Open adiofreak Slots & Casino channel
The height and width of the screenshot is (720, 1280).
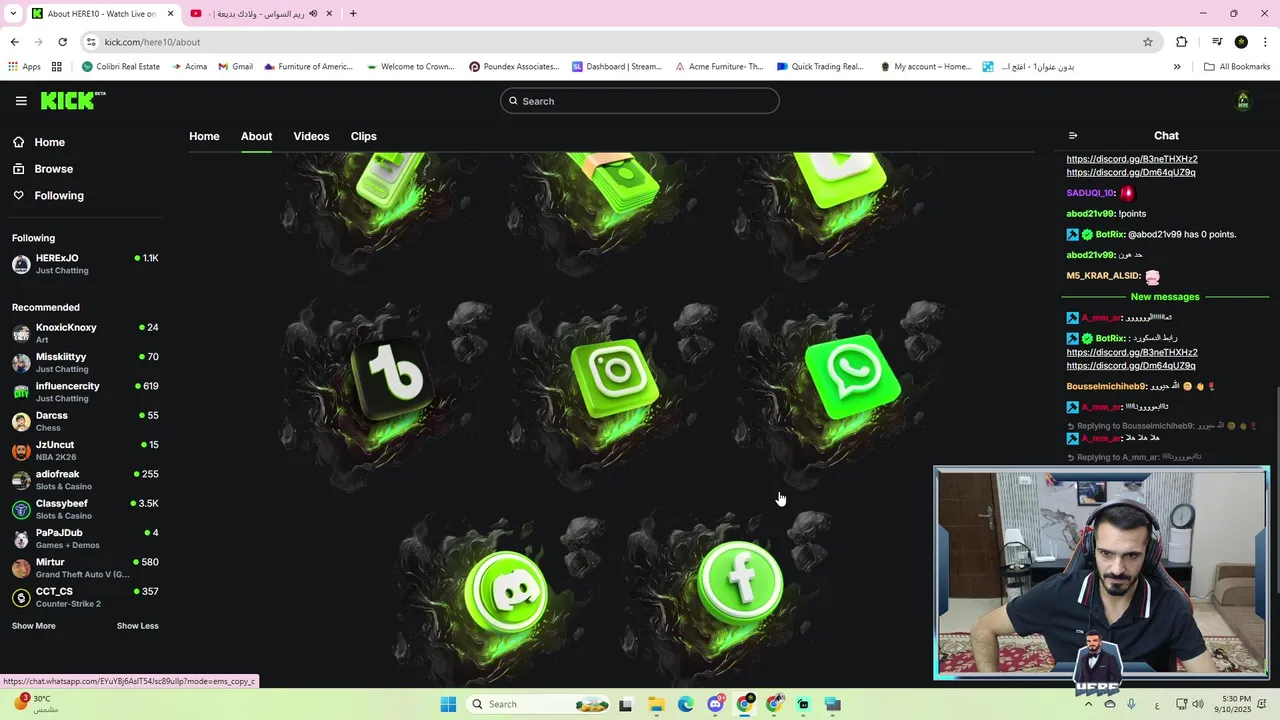(x=85, y=480)
